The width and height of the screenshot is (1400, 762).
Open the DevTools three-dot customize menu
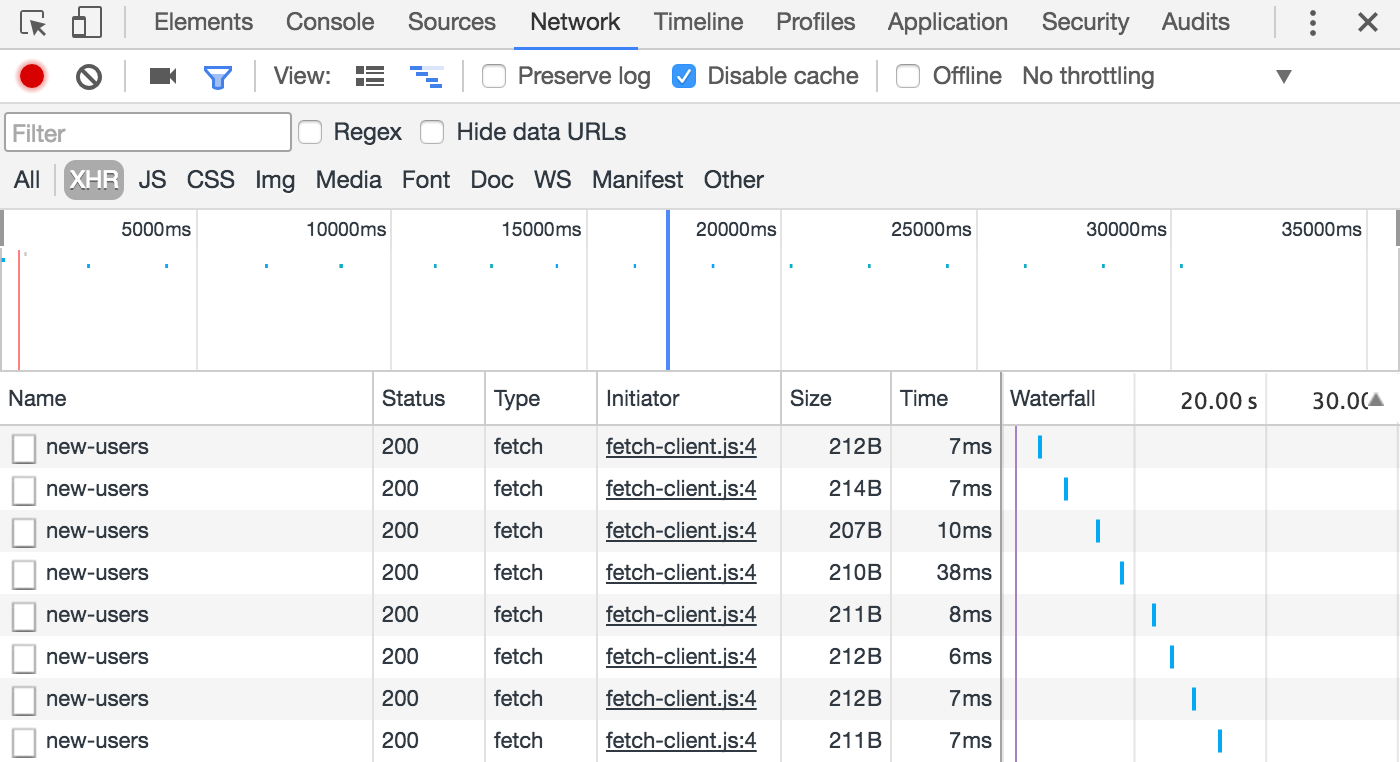(x=1313, y=23)
